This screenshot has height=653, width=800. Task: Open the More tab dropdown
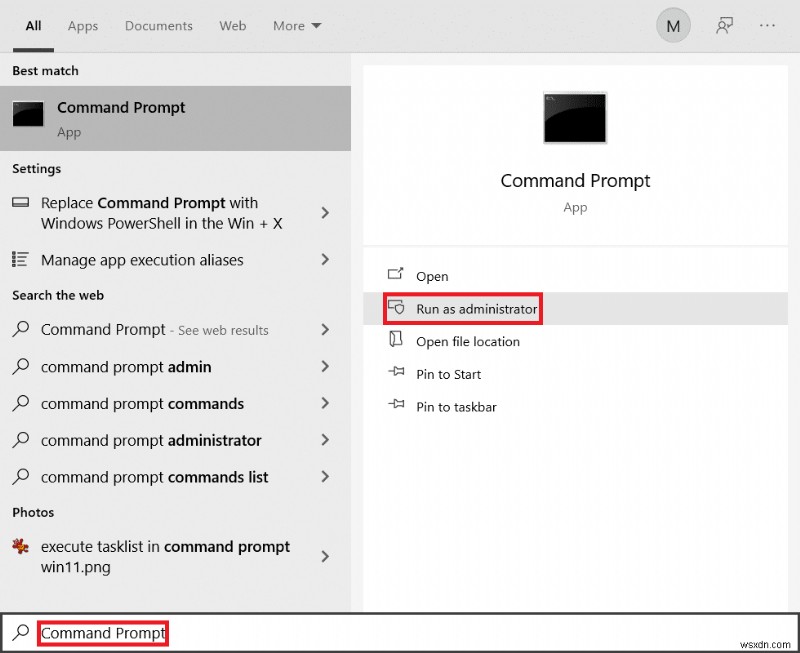click(x=296, y=26)
